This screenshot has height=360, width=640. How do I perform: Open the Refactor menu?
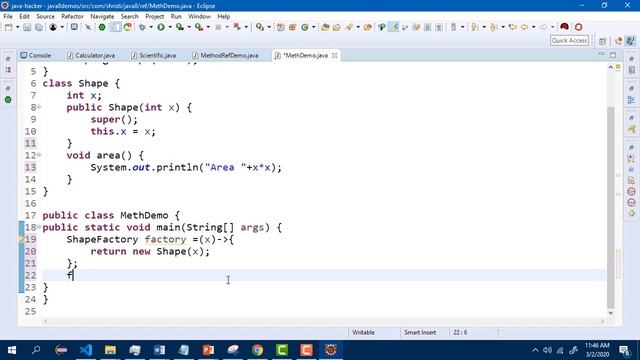(x=72, y=16)
